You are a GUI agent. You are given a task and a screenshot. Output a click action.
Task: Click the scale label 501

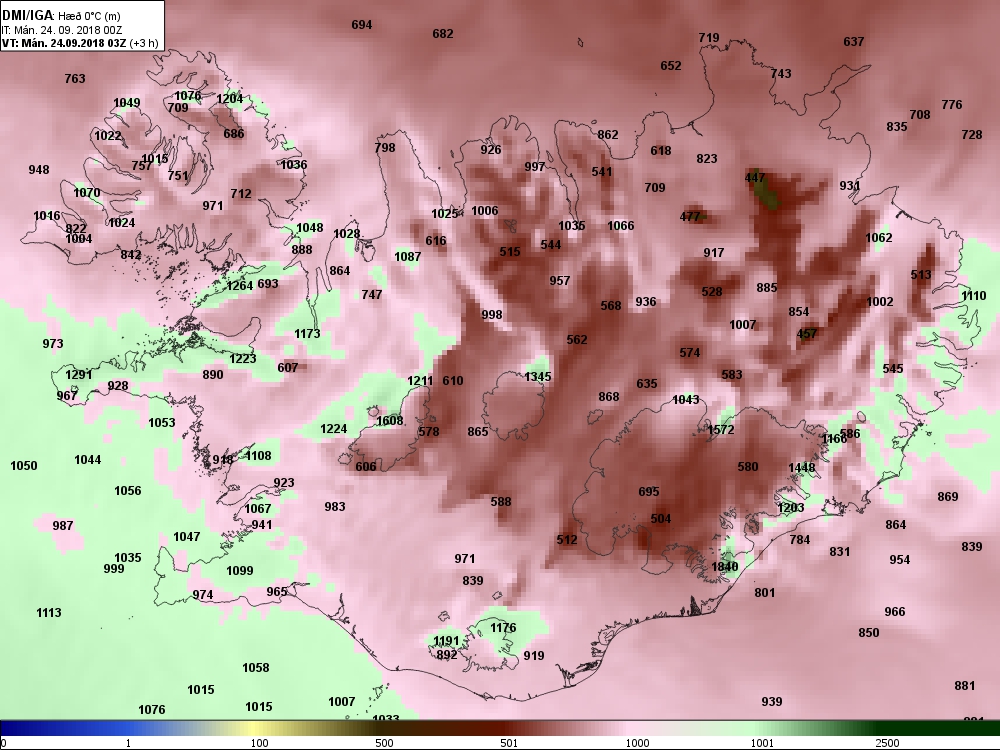pos(509,743)
